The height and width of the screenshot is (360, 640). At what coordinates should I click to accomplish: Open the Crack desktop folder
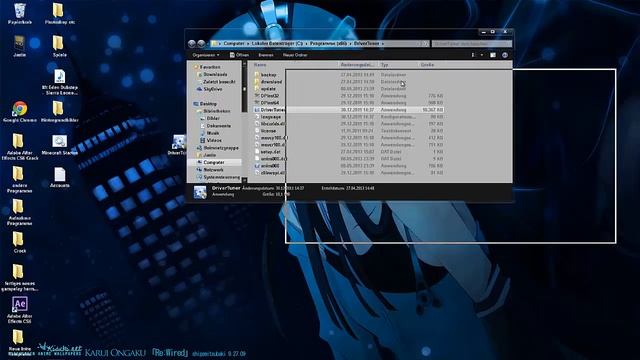coord(20,242)
